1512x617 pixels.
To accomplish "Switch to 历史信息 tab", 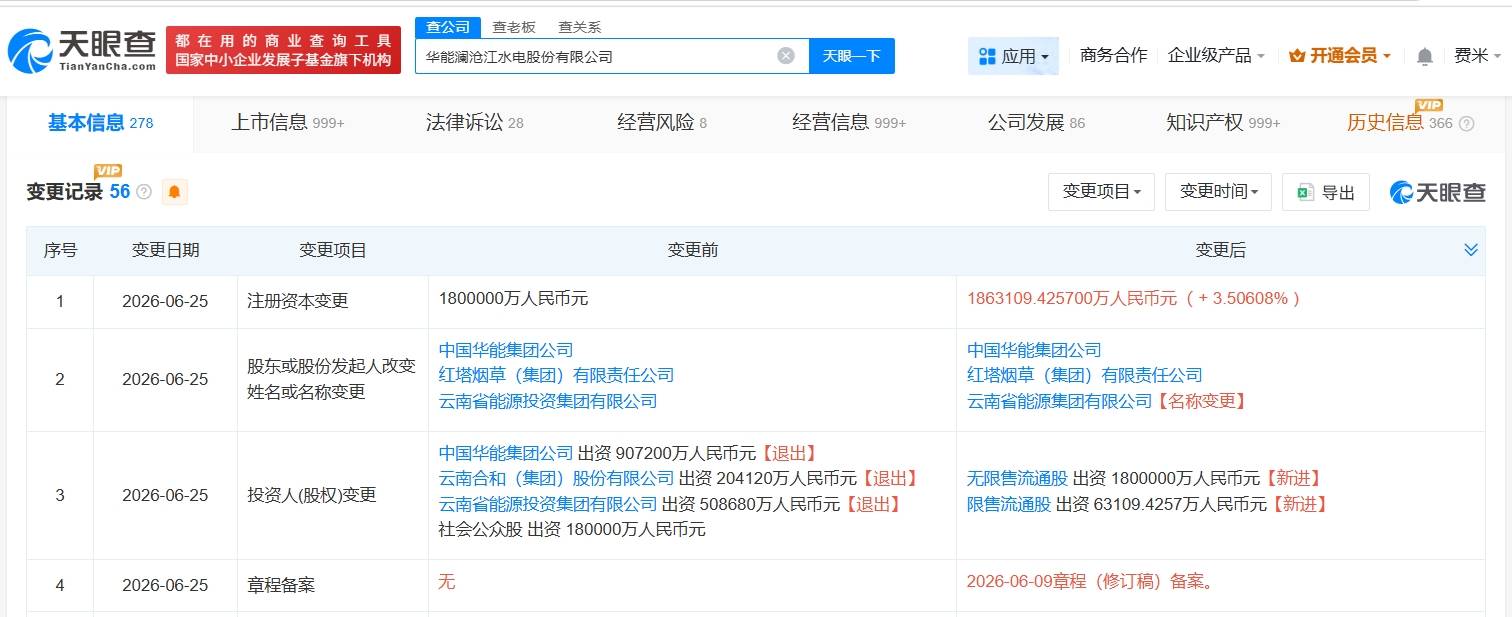I will 1399,123.
